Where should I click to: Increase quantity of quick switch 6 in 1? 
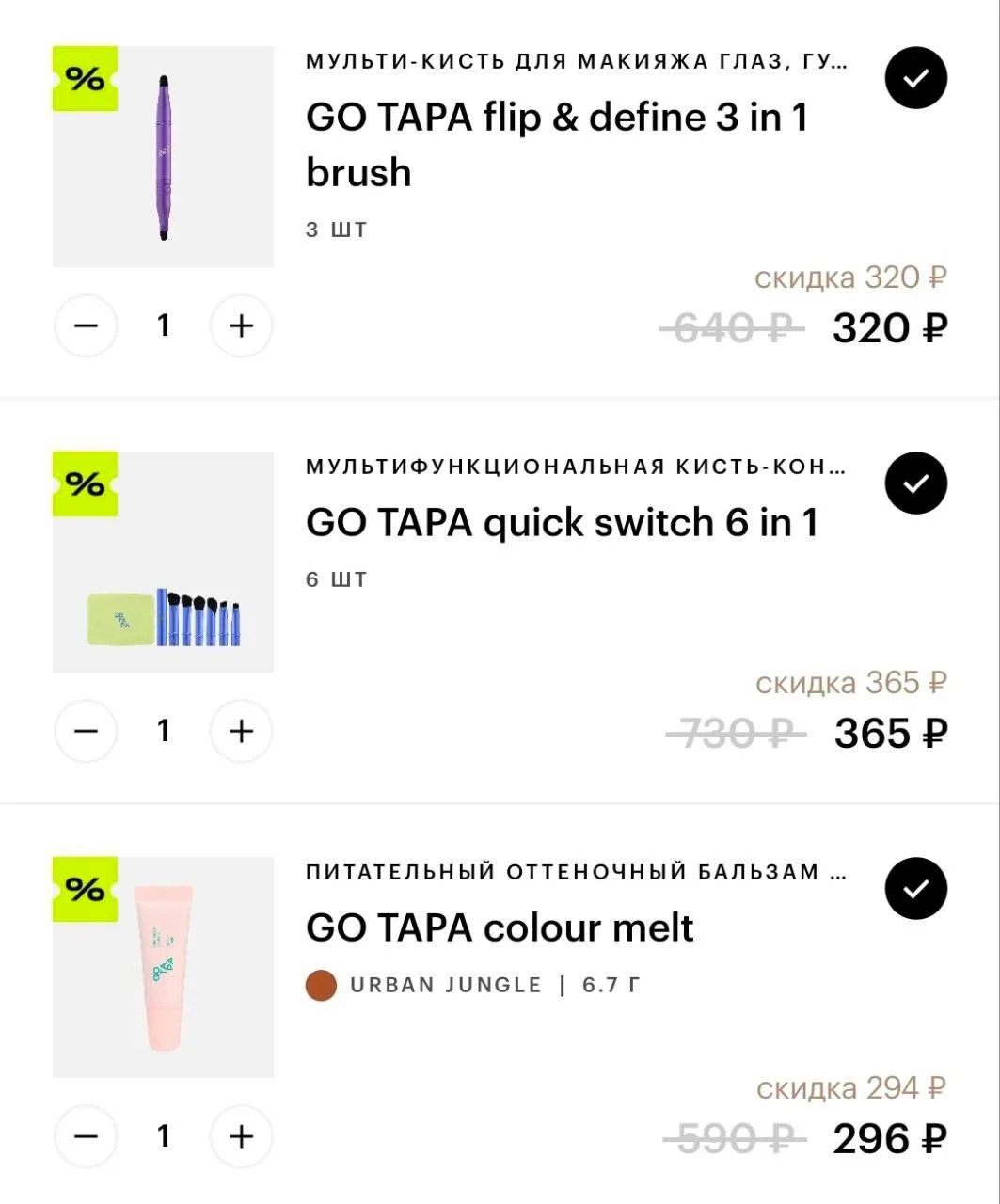pyautogui.click(x=242, y=731)
